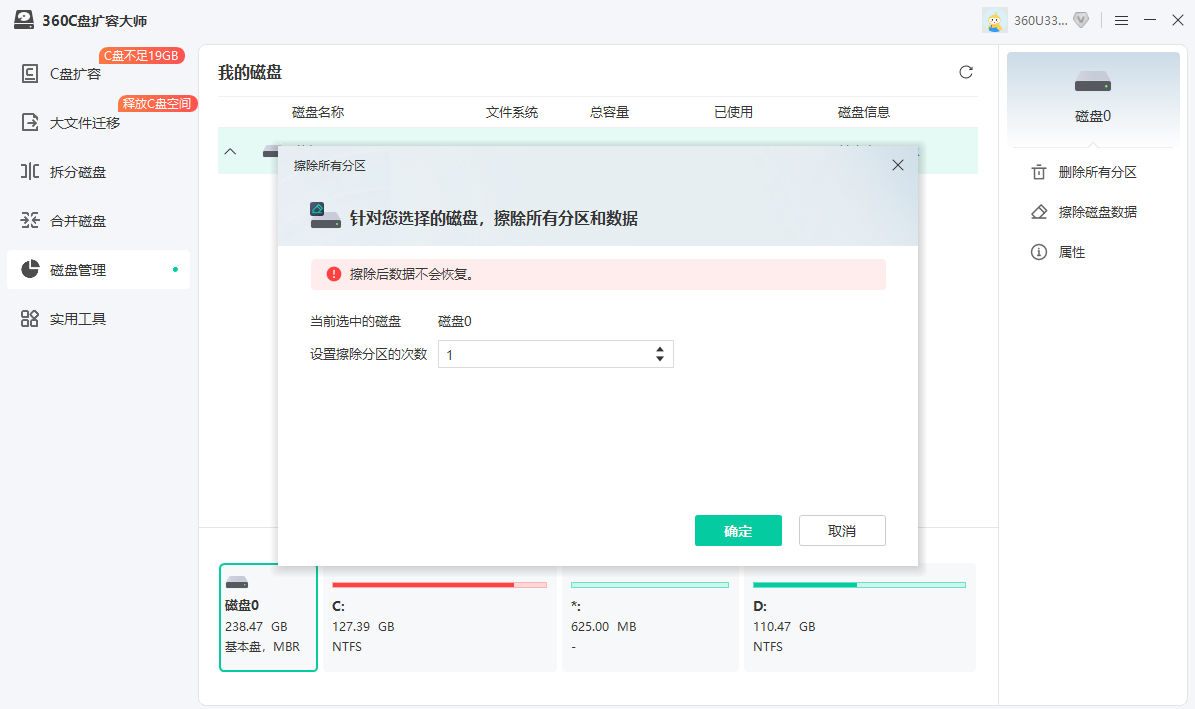Click the 我的磁盘 heading
The image size is (1195, 709).
click(x=250, y=72)
